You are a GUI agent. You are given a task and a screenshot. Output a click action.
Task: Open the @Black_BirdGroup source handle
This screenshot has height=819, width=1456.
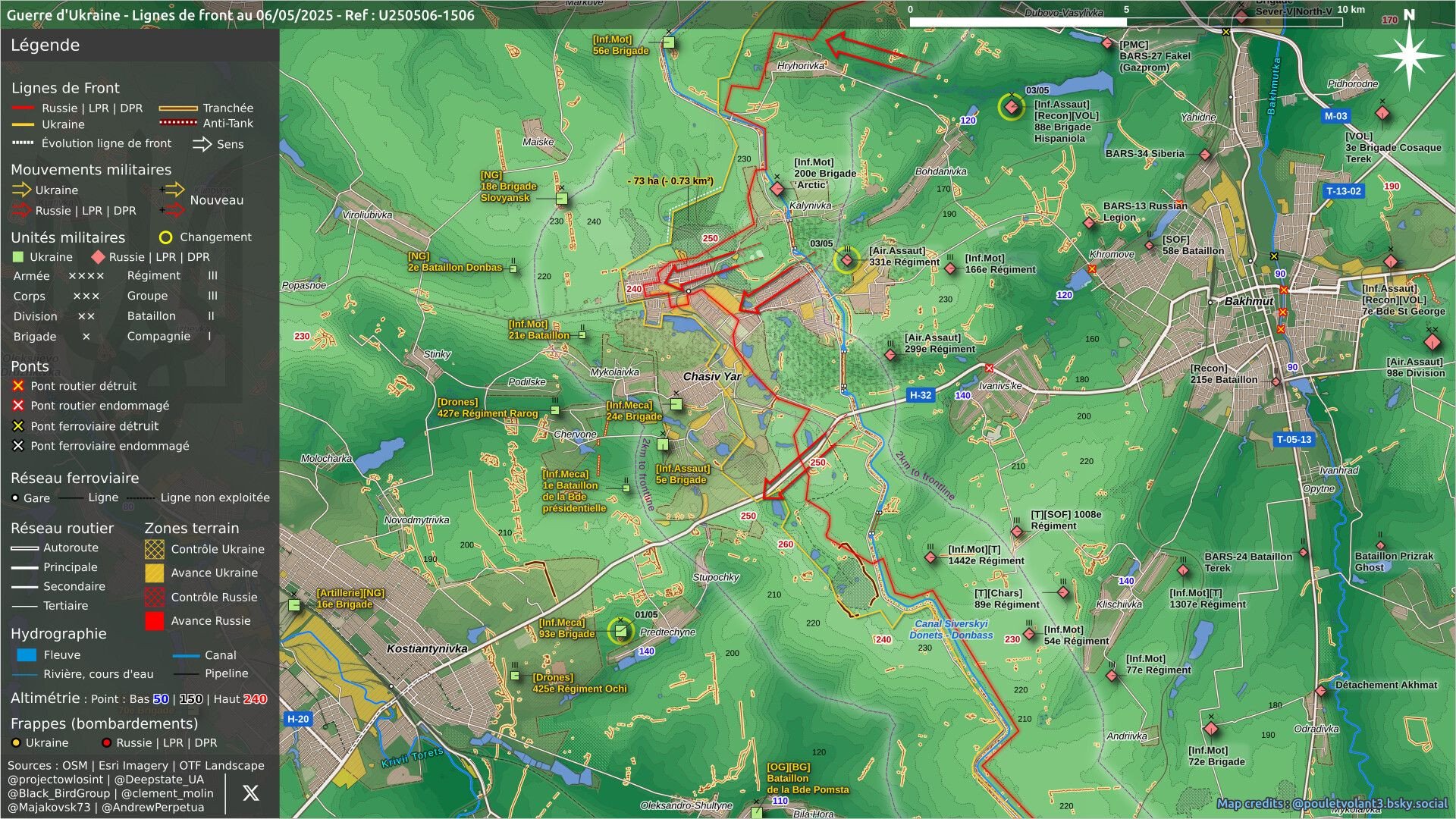point(58,793)
